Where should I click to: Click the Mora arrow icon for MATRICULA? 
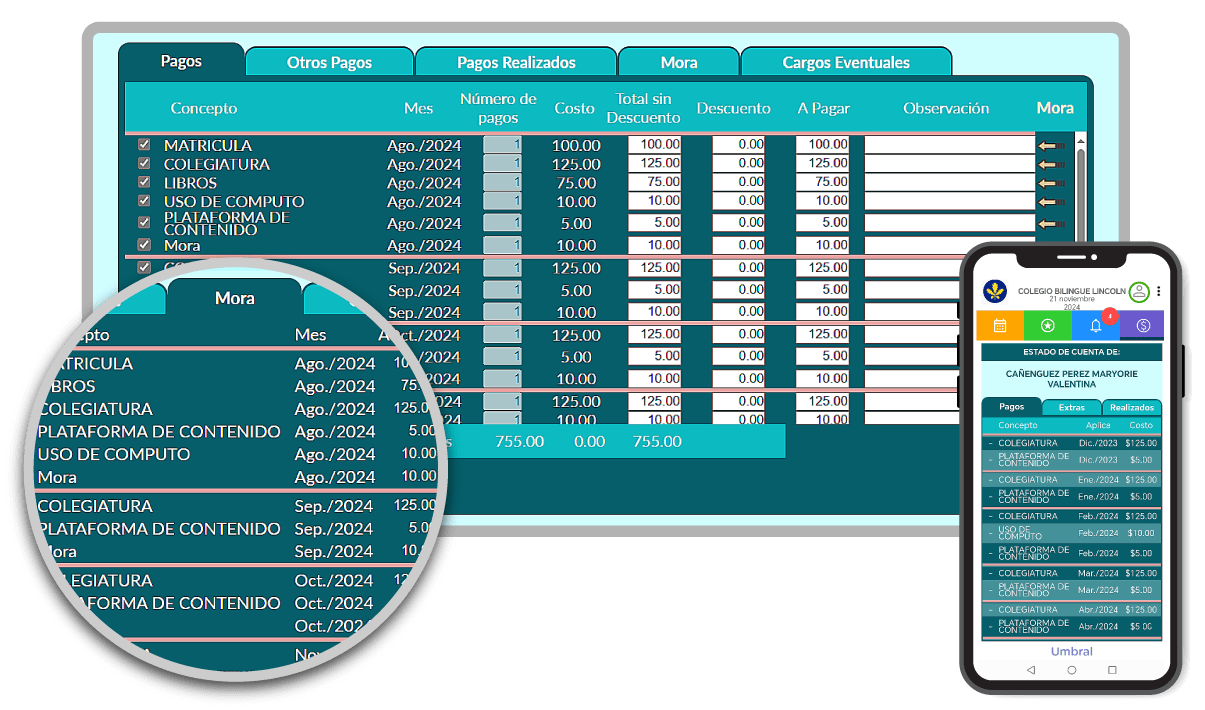pos(1050,146)
